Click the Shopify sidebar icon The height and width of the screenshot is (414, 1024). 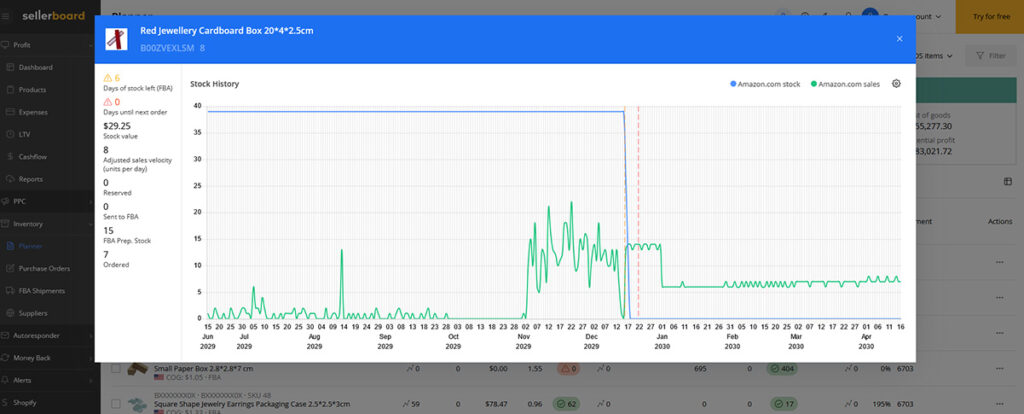(x=6, y=402)
